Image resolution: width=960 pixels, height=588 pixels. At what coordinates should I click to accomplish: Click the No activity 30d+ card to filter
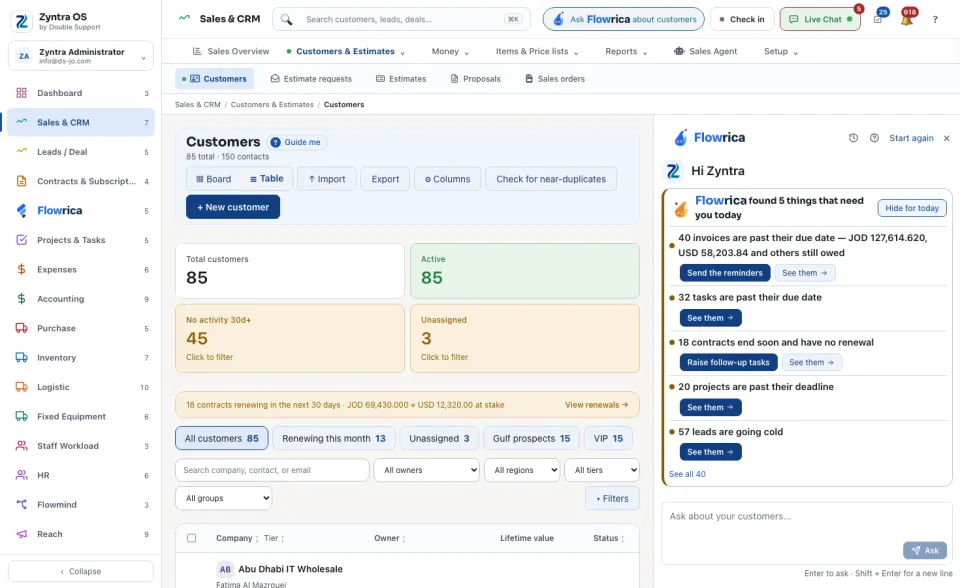point(290,338)
